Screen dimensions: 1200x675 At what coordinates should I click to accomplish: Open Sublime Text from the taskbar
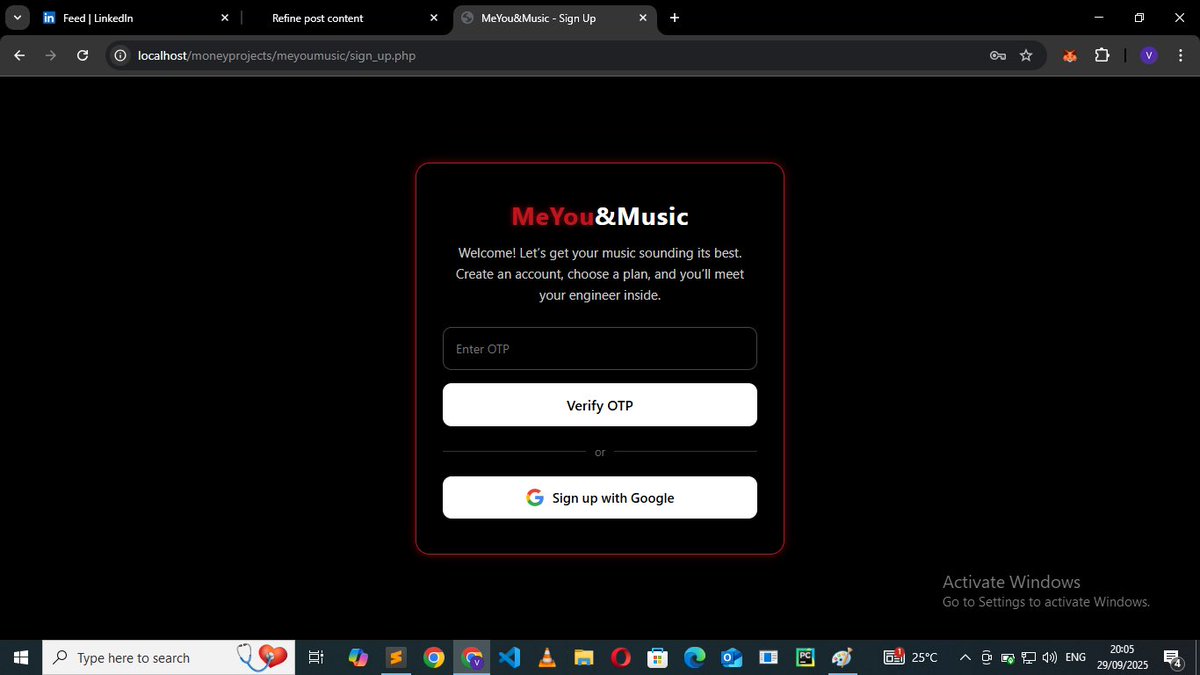point(396,657)
